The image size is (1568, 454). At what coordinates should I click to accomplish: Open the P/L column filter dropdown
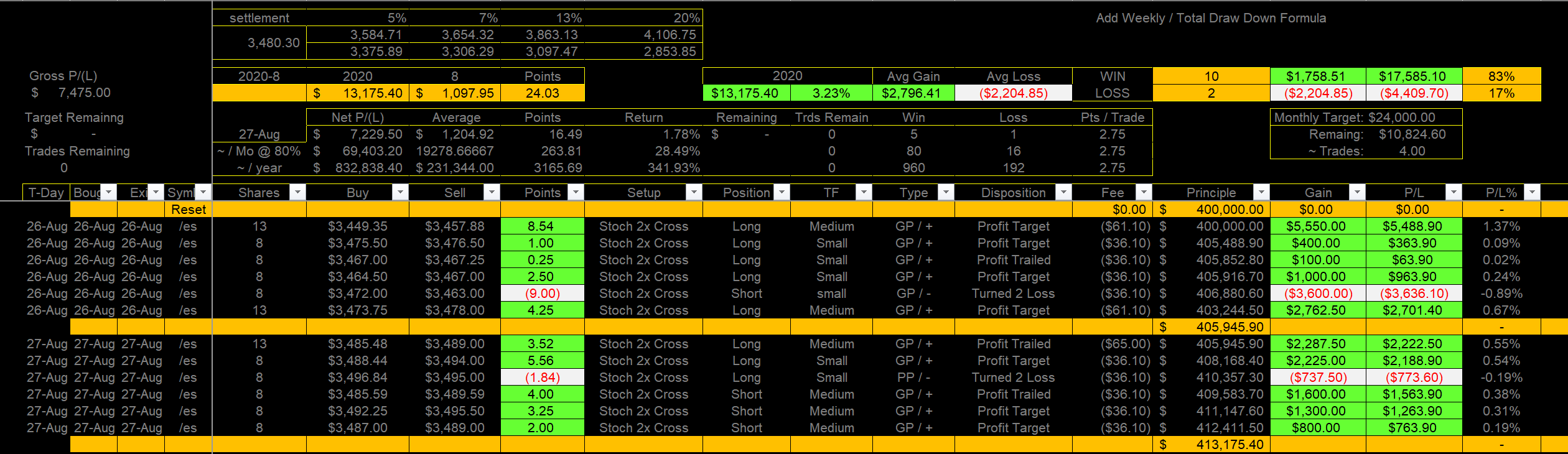1454,193
